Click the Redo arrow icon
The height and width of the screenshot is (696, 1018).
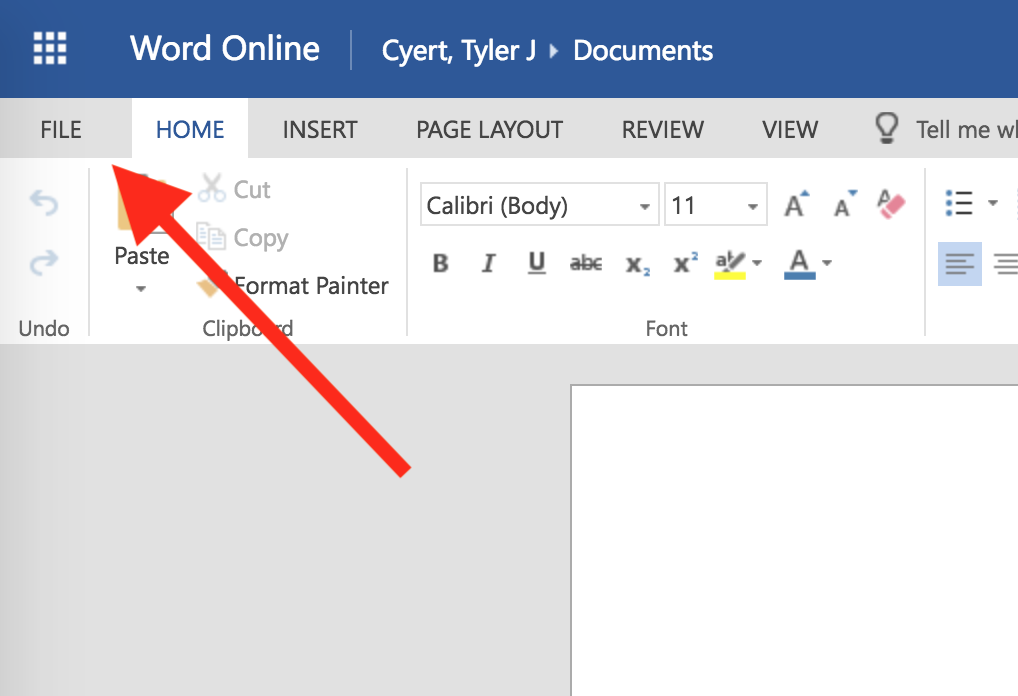[44, 263]
